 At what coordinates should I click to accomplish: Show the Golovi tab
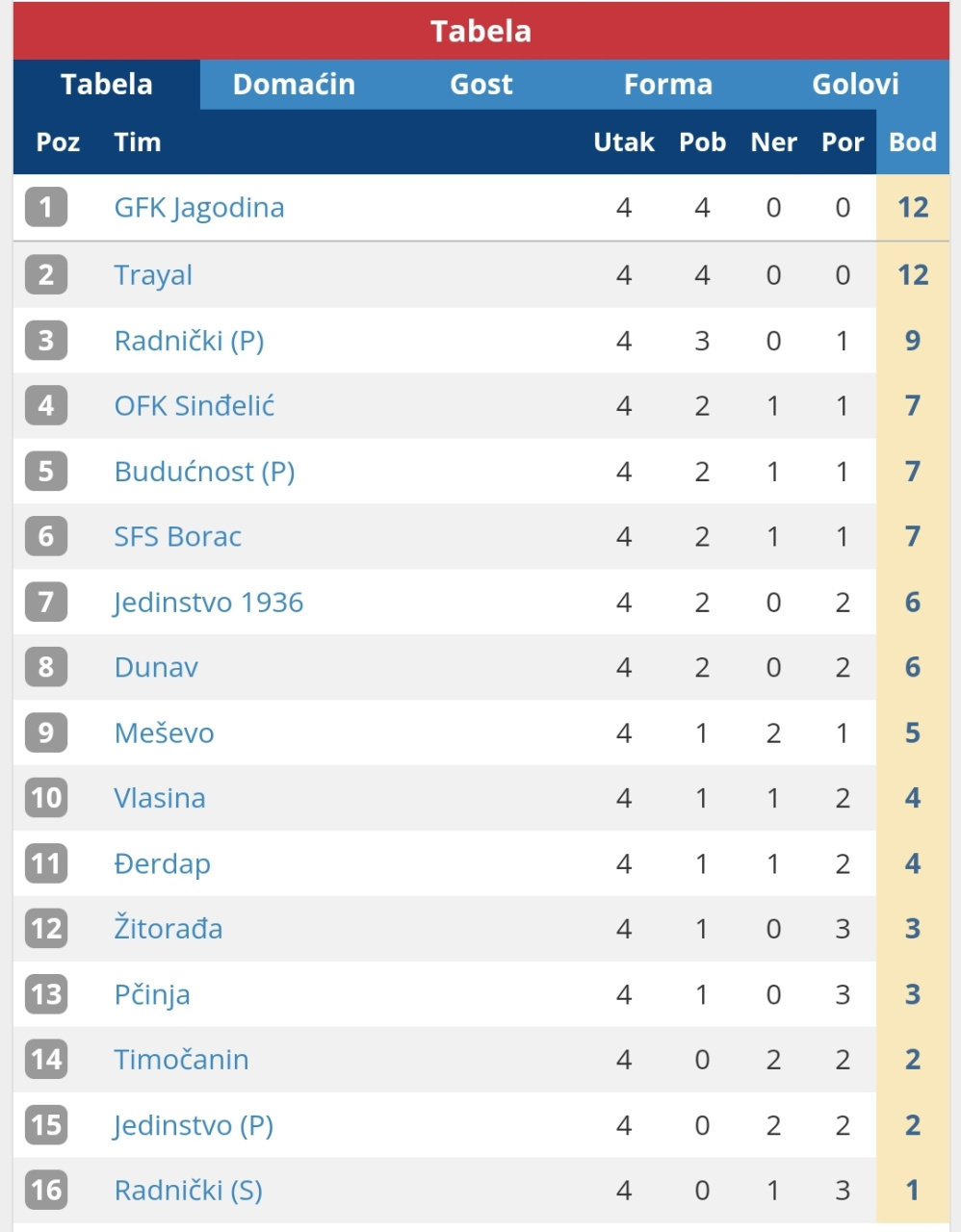click(x=855, y=85)
